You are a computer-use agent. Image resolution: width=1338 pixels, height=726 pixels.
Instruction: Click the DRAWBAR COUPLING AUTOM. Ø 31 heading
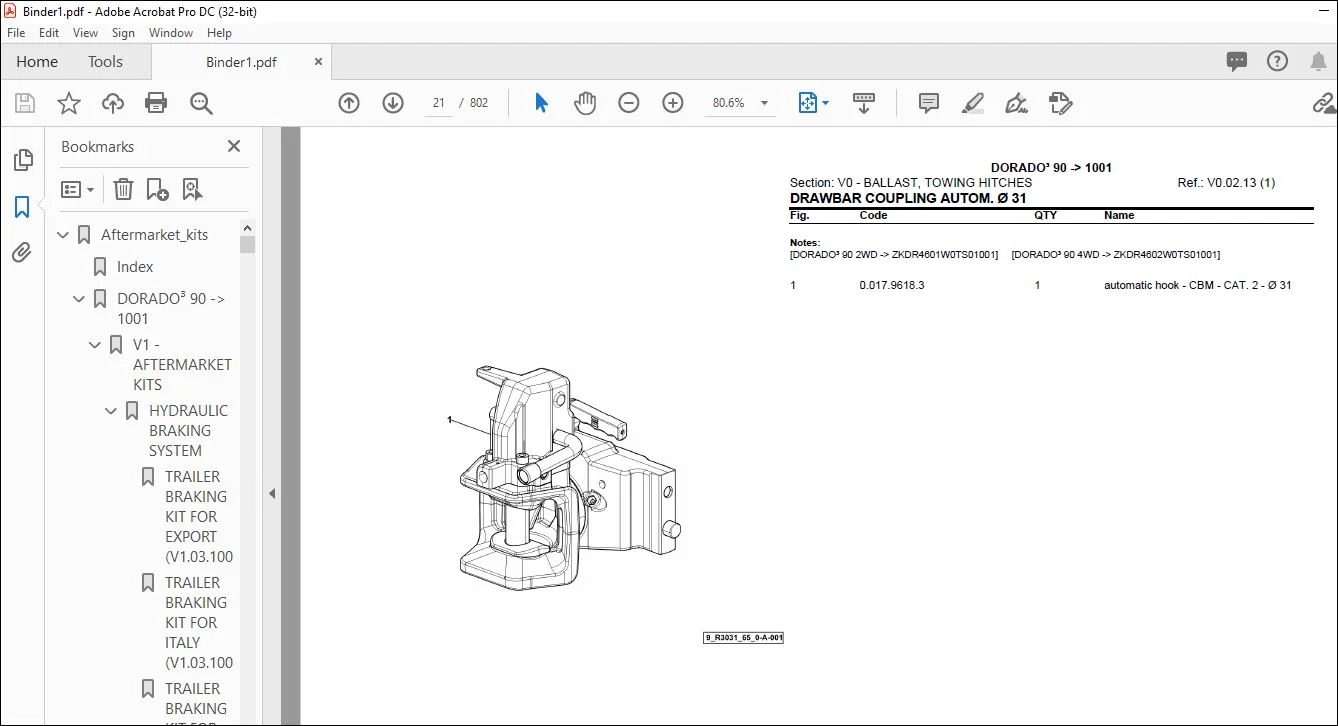pyautogui.click(x=908, y=198)
